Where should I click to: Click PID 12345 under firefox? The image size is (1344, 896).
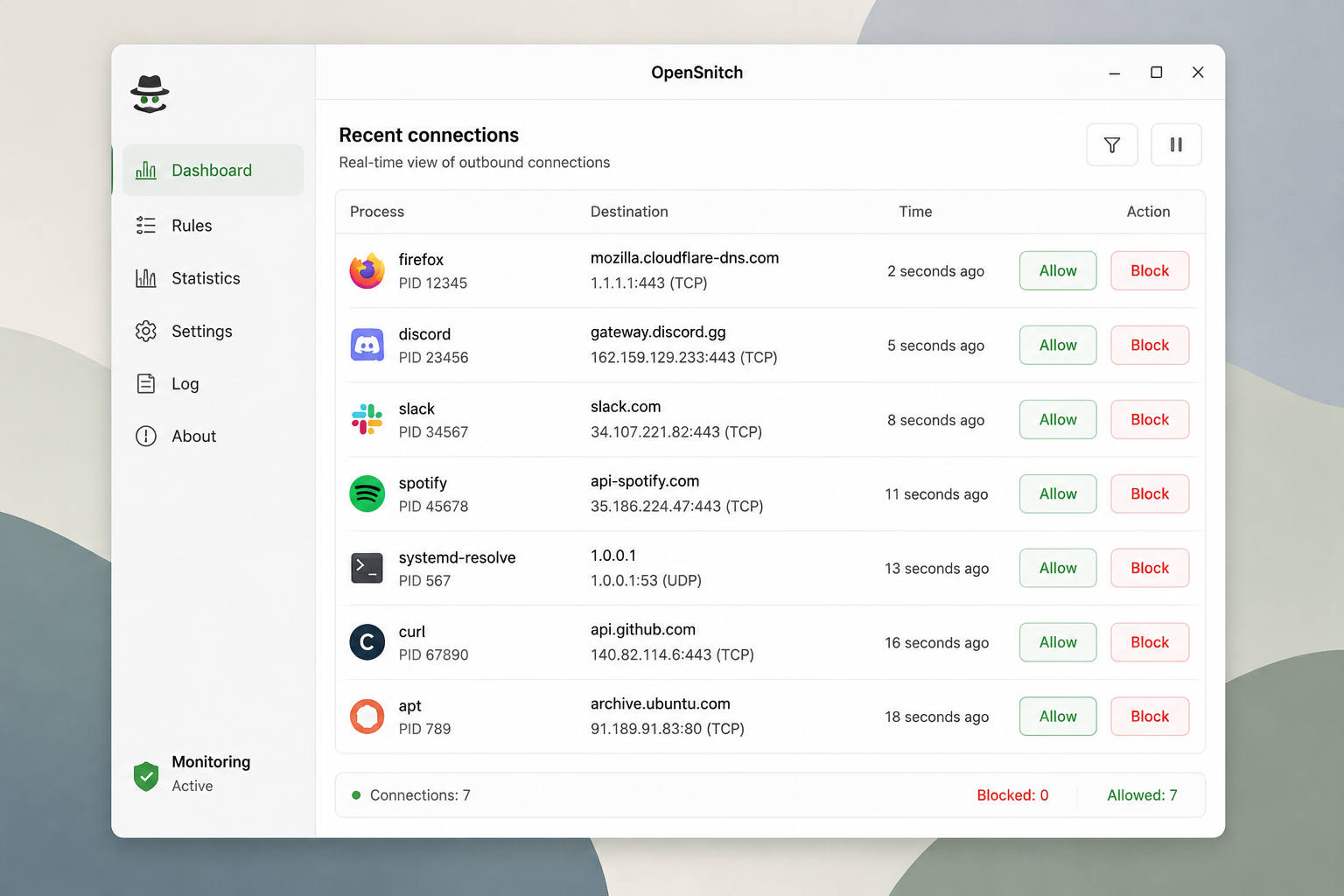[x=433, y=283]
